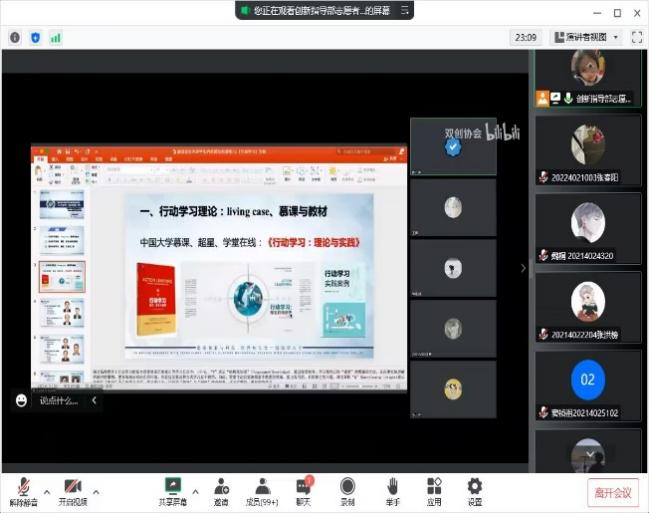Collapse the participant video strip chevron
The image size is (649, 513).
tap(522, 268)
